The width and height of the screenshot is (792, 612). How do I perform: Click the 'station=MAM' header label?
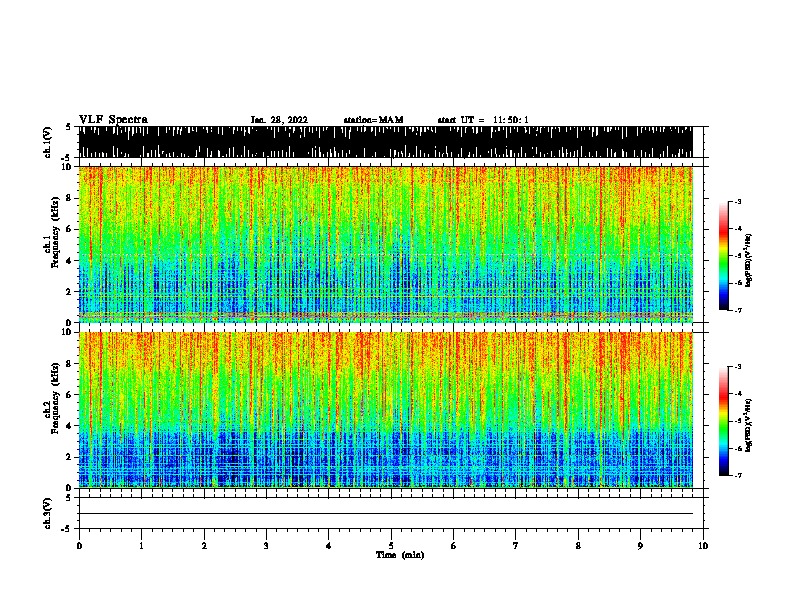(x=373, y=120)
